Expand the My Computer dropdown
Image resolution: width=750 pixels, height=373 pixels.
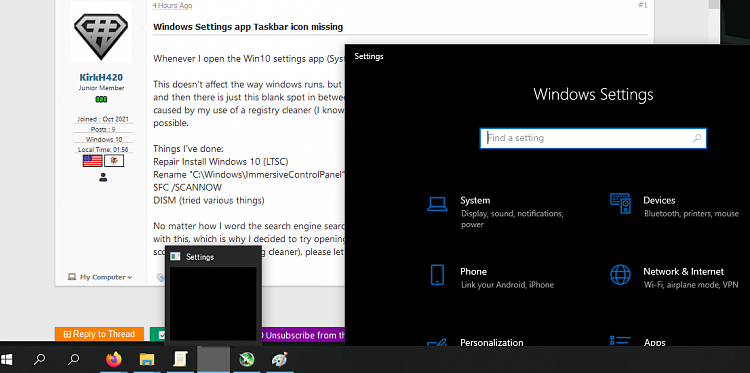(x=100, y=277)
